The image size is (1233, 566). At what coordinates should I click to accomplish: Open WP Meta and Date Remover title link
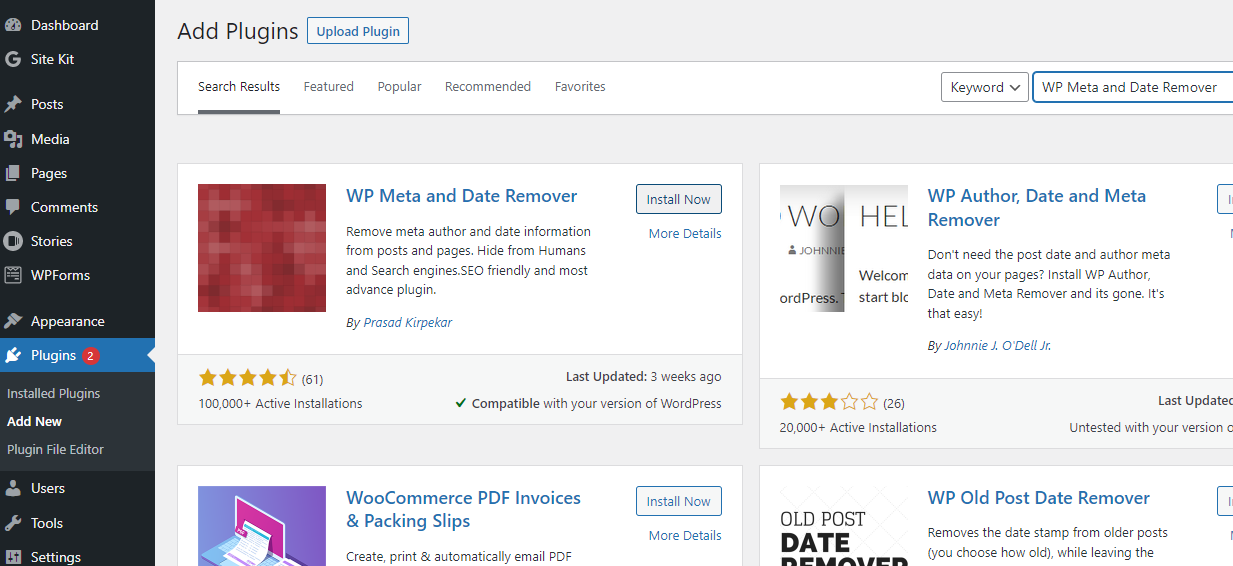[462, 196]
